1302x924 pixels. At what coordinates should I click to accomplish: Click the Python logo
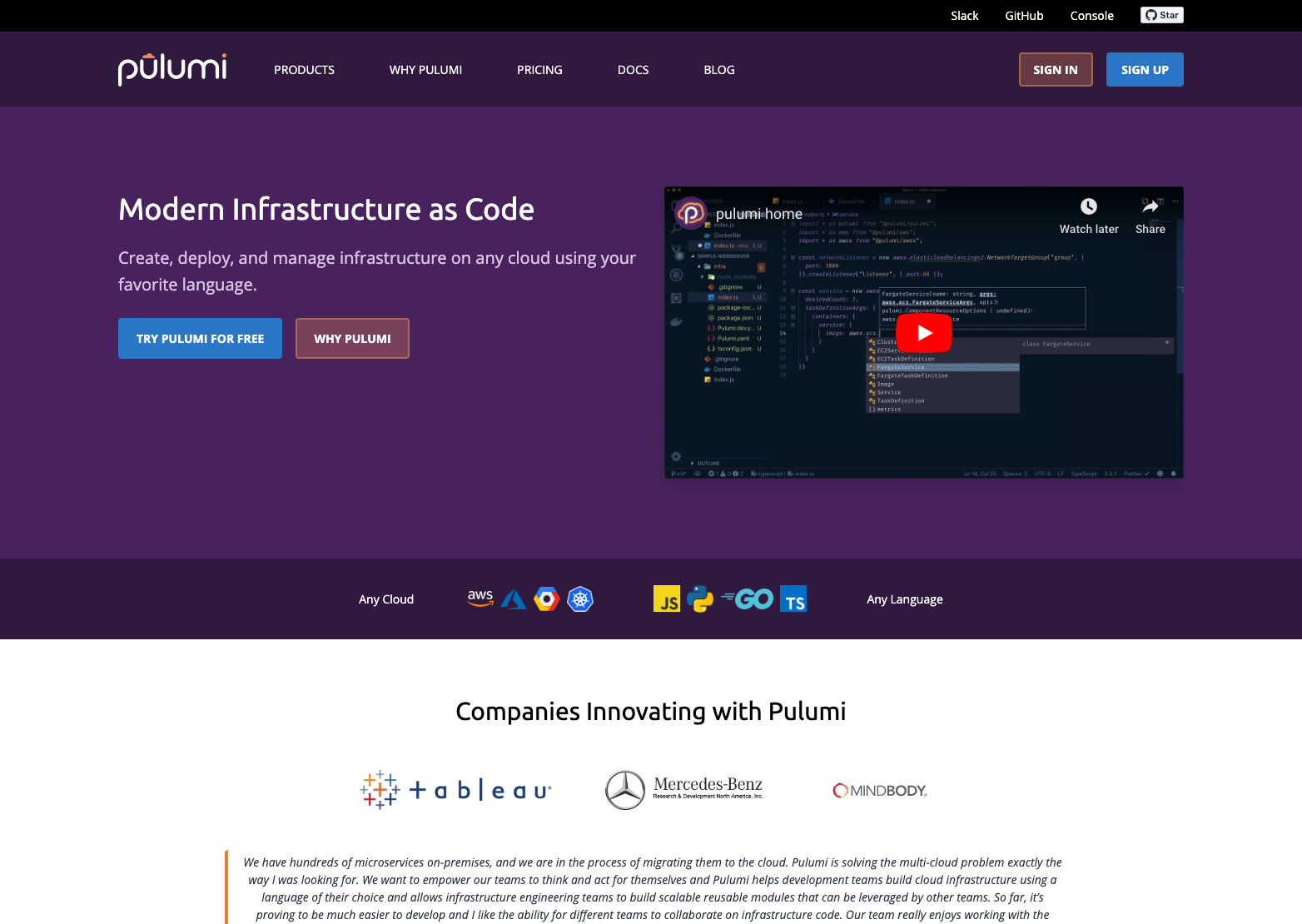[x=700, y=599]
